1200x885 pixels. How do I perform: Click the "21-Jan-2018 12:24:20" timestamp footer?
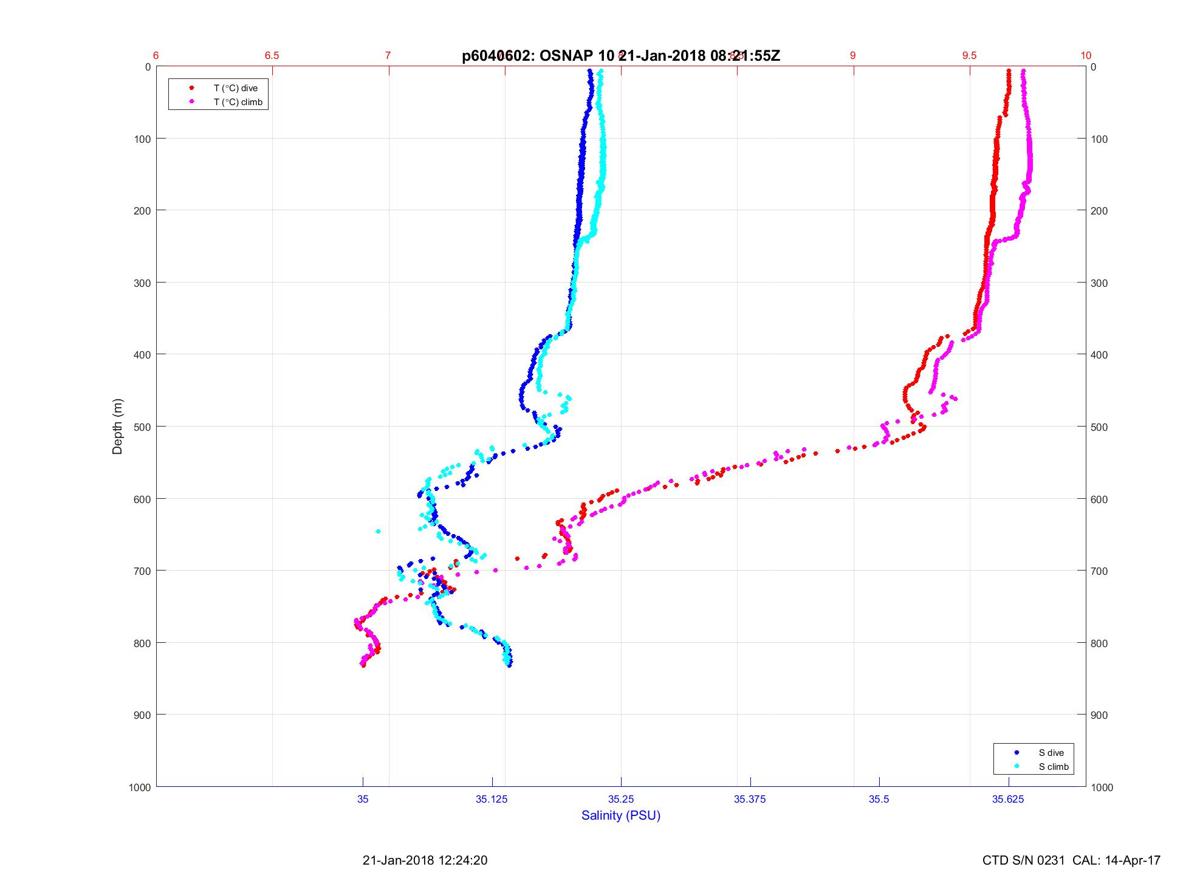click(x=425, y=860)
